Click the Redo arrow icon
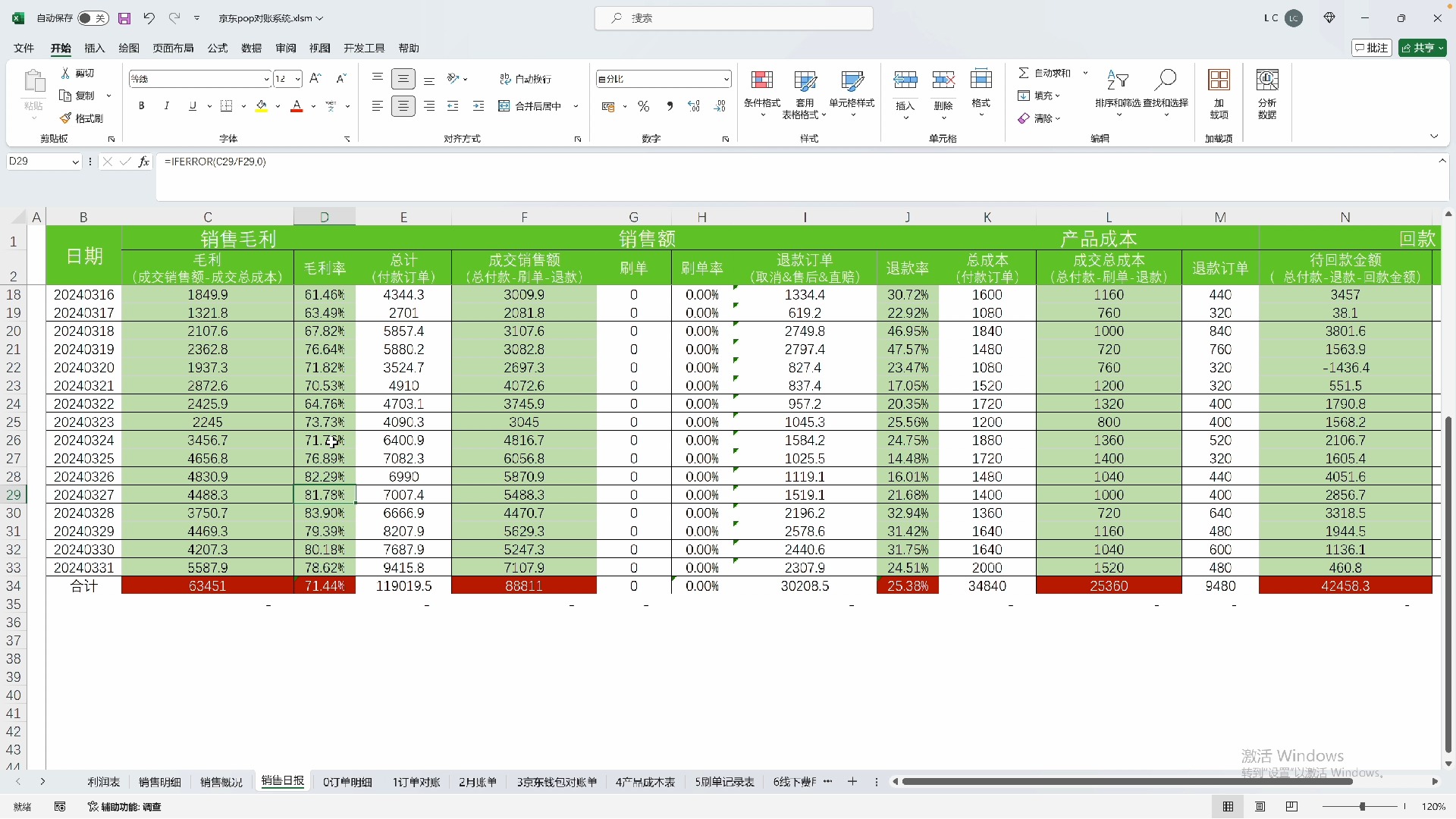Screen dimensions: 1456x819 point(174,18)
